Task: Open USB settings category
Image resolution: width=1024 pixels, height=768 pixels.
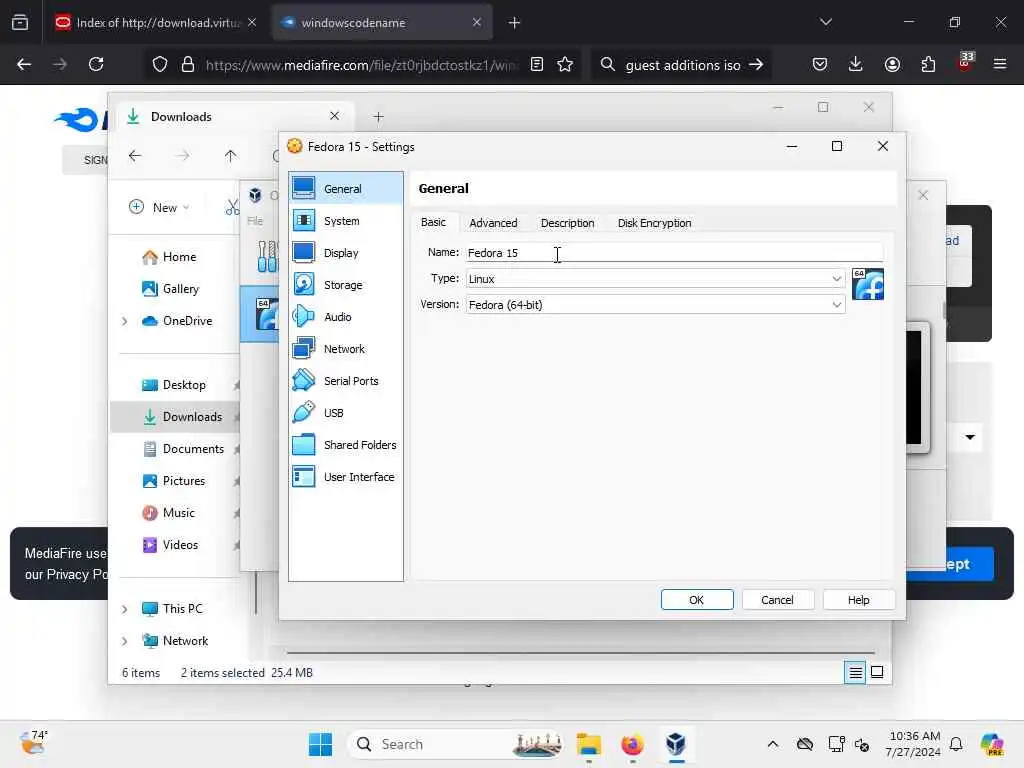Action: (x=345, y=413)
